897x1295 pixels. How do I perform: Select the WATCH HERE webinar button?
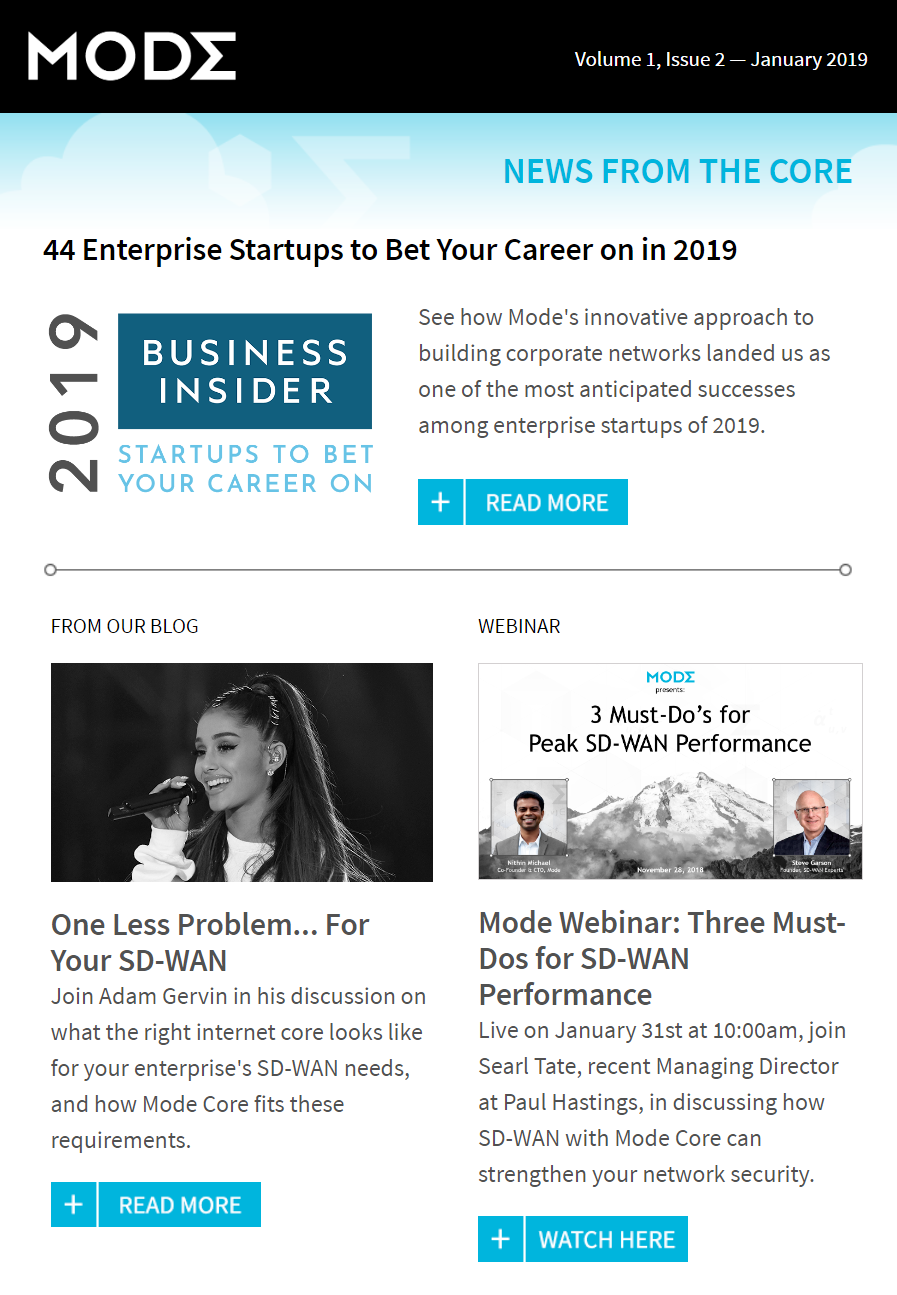pyautogui.click(x=607, y=1239)
